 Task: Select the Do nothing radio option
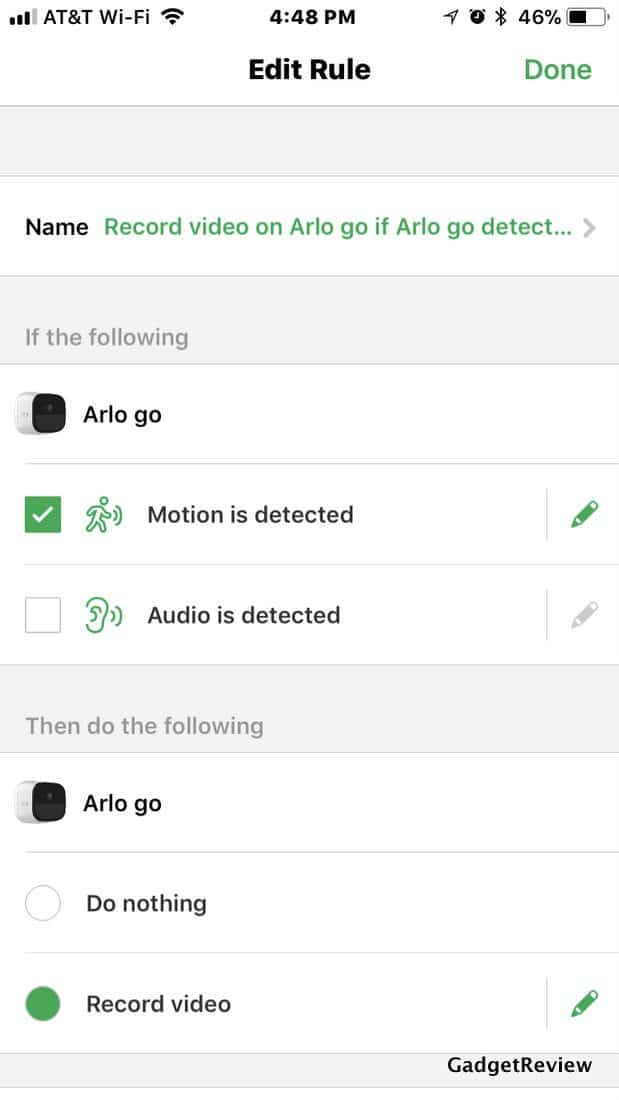[x=43, y=903]
